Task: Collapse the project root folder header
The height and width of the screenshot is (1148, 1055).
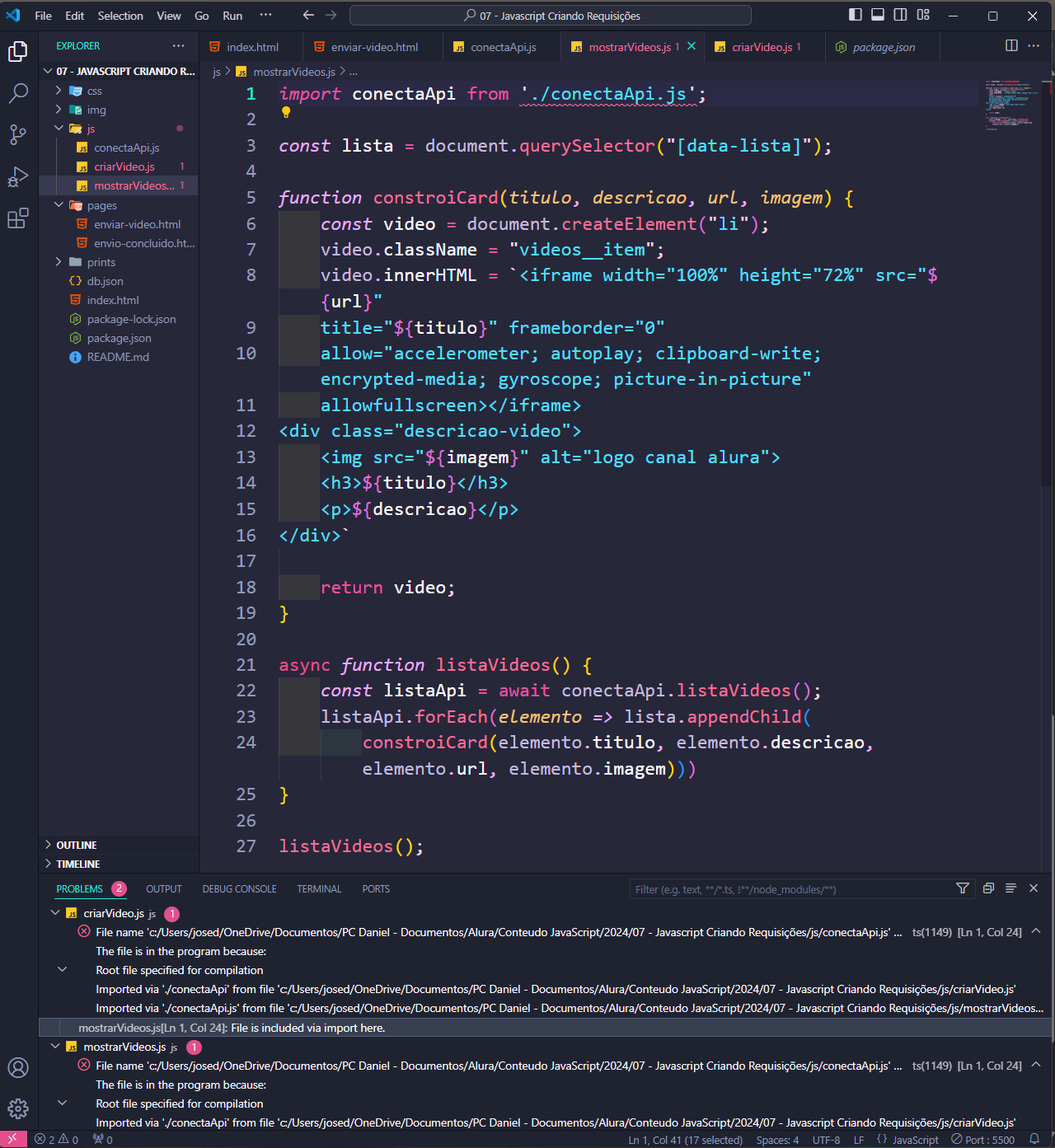Action: pyautogui.click(x=119, y=71)
